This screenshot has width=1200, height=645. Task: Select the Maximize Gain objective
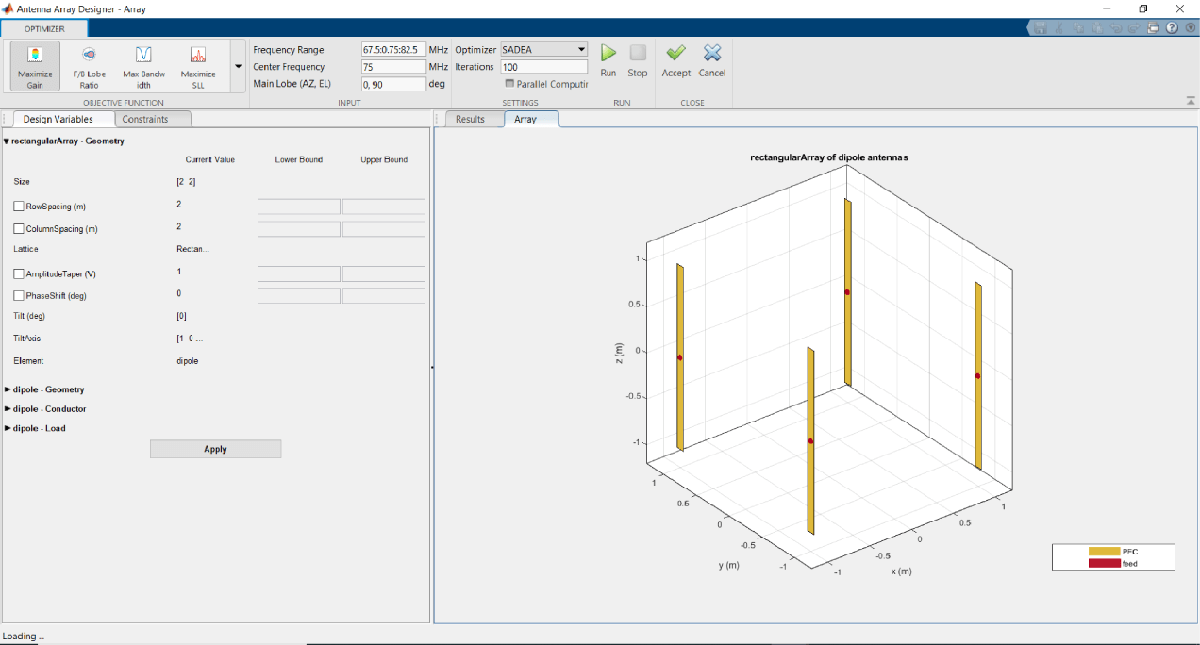[33, 65]
